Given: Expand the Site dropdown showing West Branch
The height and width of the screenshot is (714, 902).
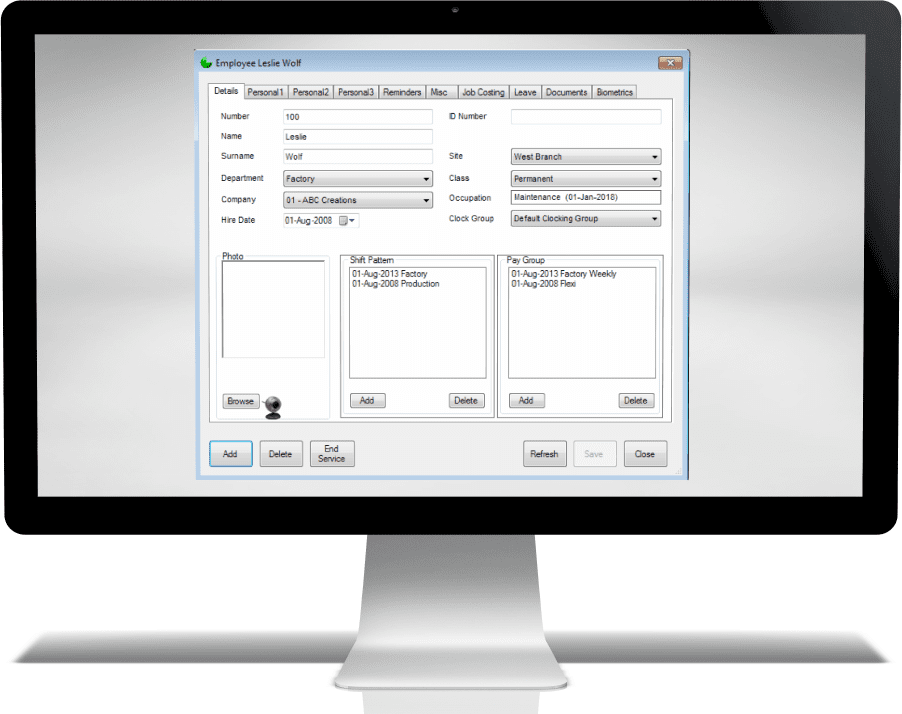Looking at the screenshot, I should point(655,158).
